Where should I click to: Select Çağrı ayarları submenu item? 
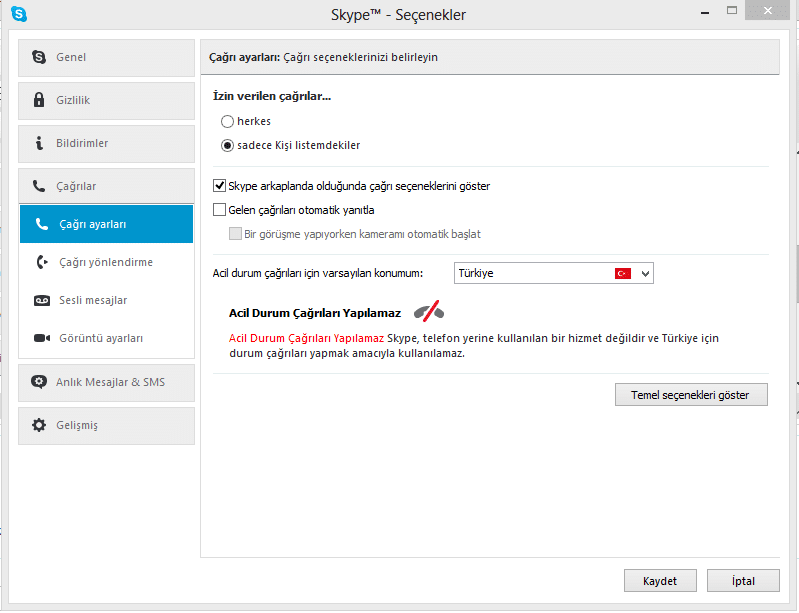tap(106, 224)
